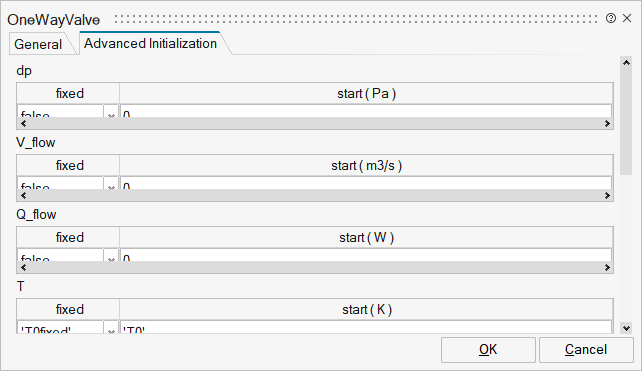Click the T start (K) input field
Viewport: 642px width, 371px height.
point(366,327)
